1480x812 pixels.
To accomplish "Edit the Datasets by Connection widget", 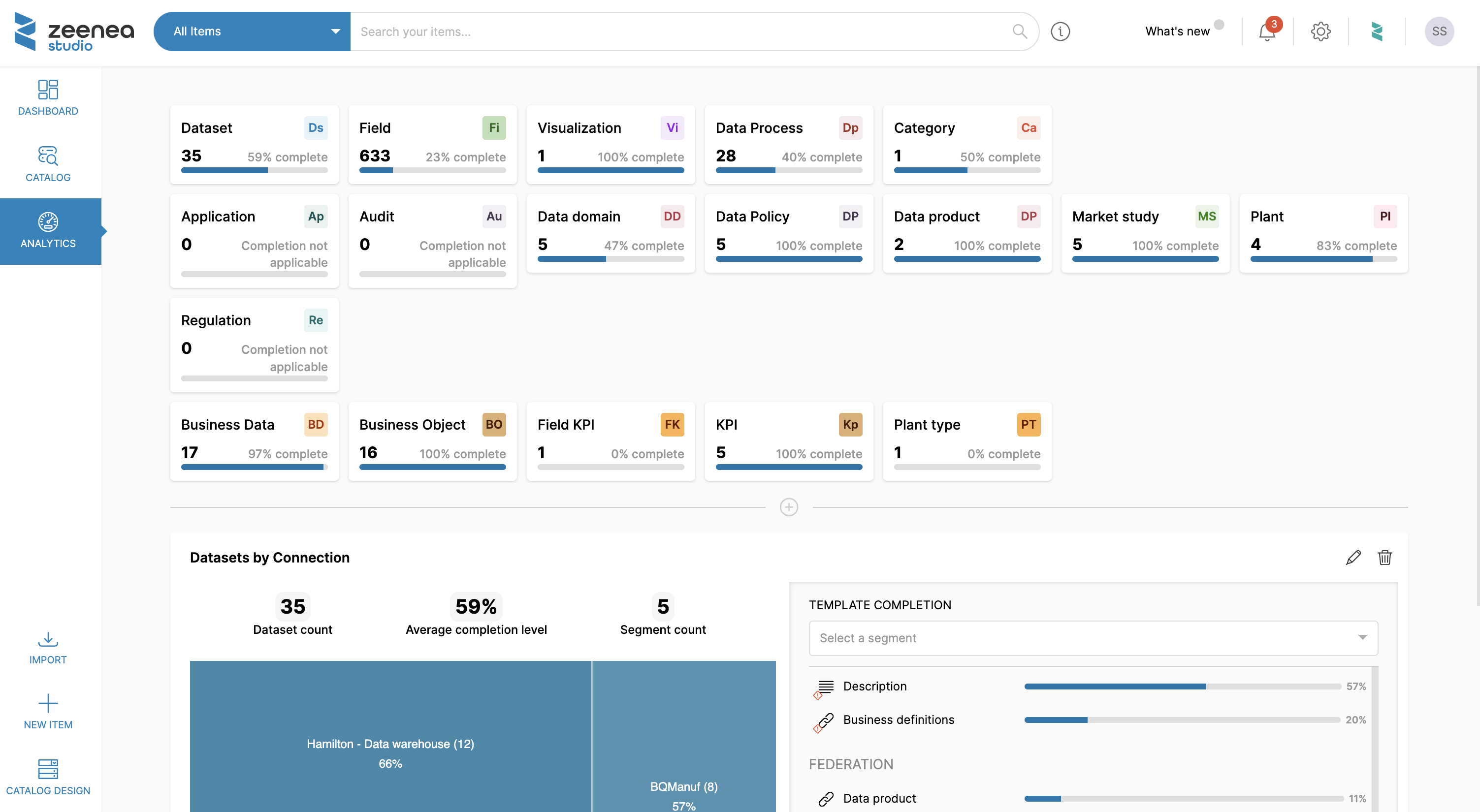I will (1353, 557).
